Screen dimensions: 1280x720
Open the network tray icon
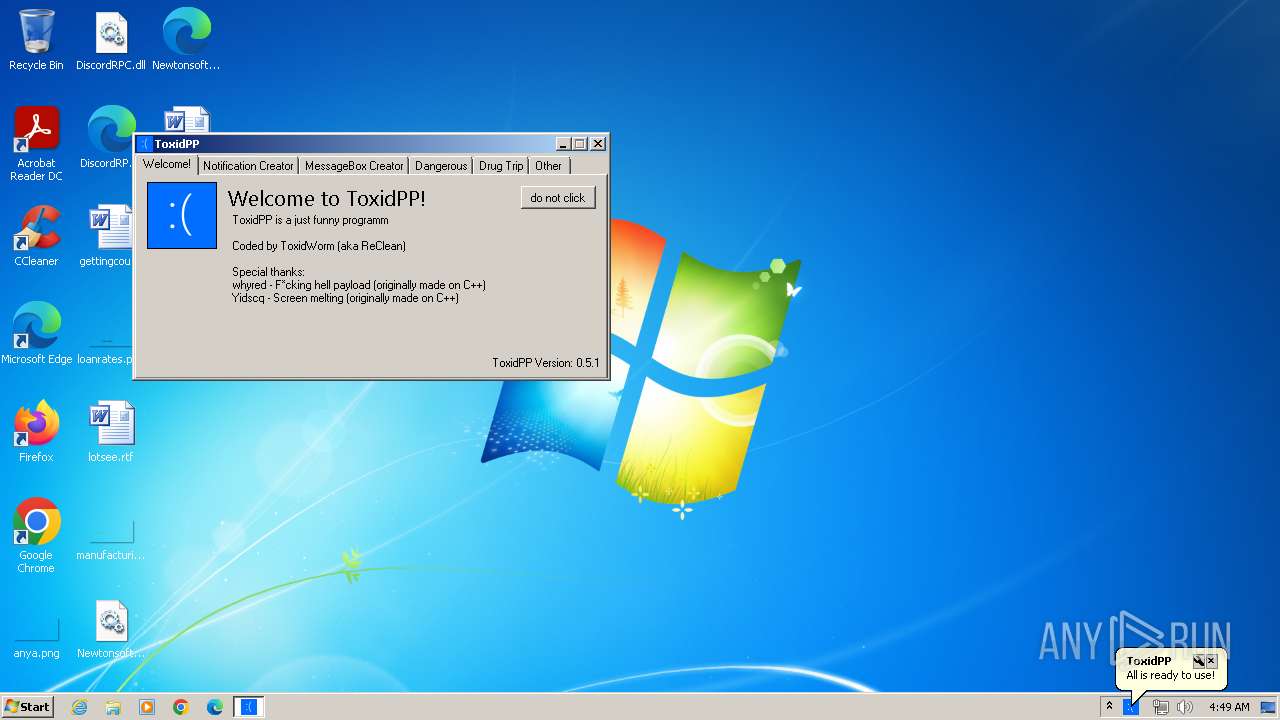click(x=1160, y=707)
